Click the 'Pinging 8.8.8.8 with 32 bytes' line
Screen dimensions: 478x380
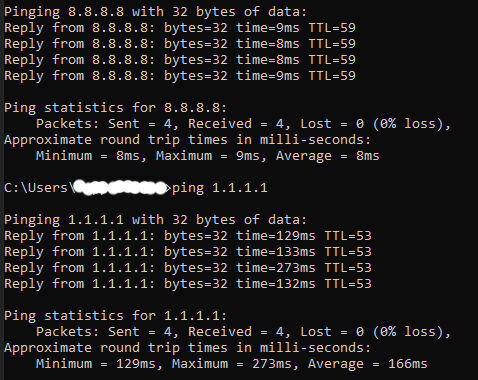[x=155, y=12]
